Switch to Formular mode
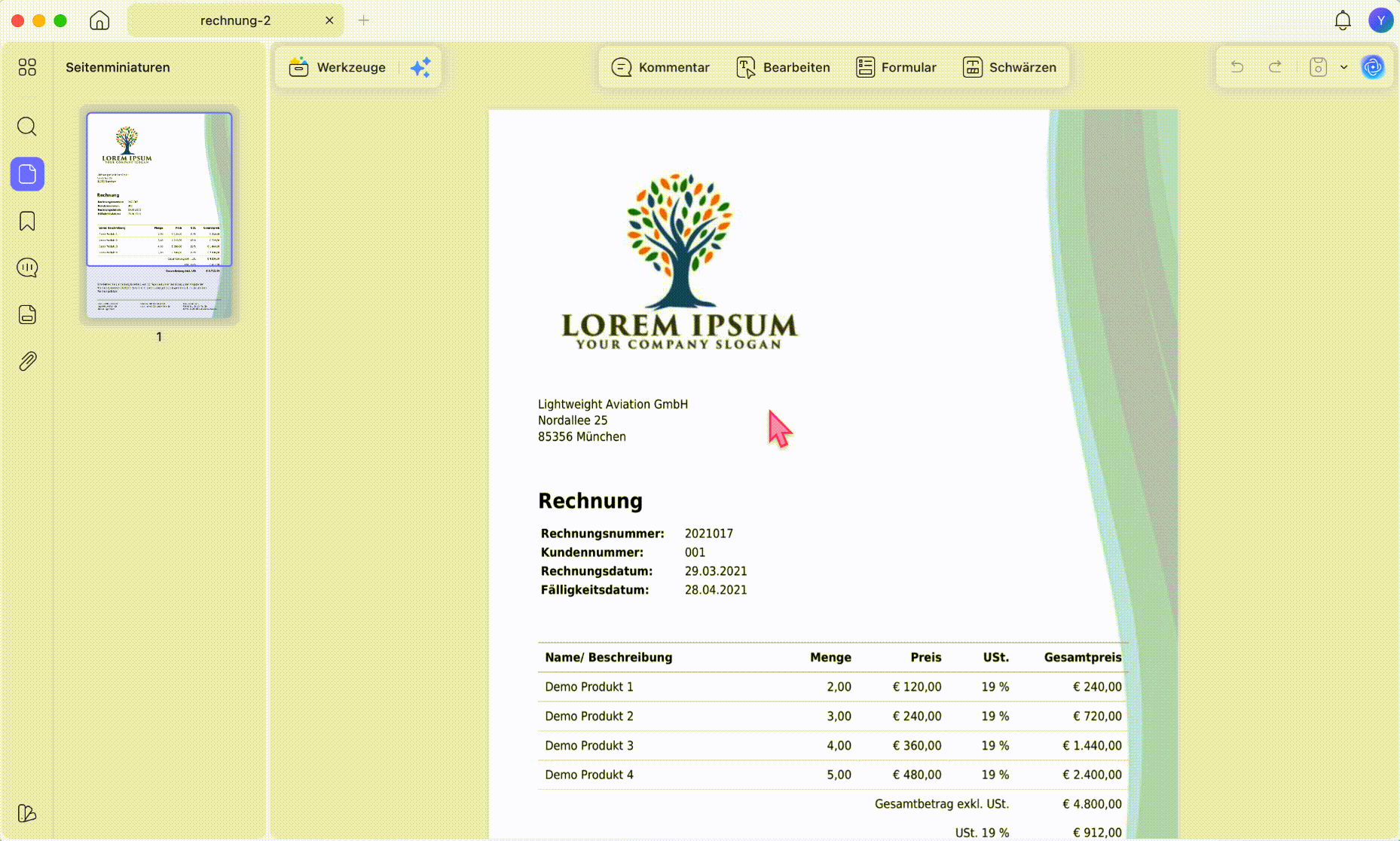This screenshot has height=841, width=1400. click(896, 67)
